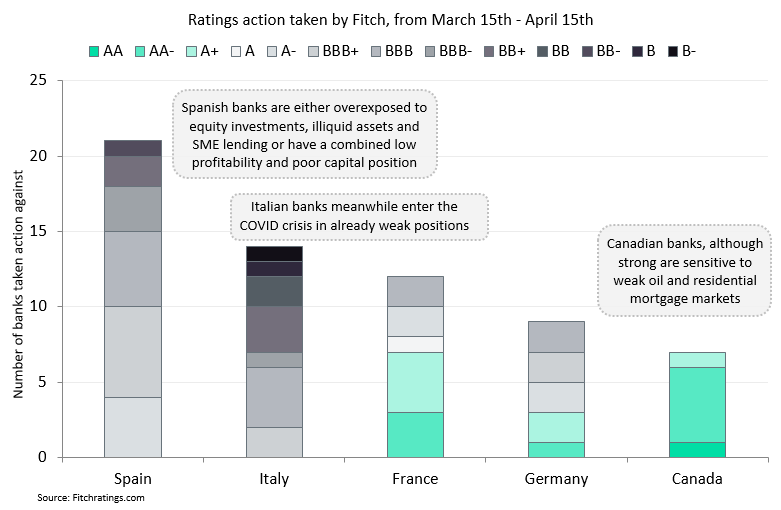Click the Italian banks annotation callout

point(360,216)
